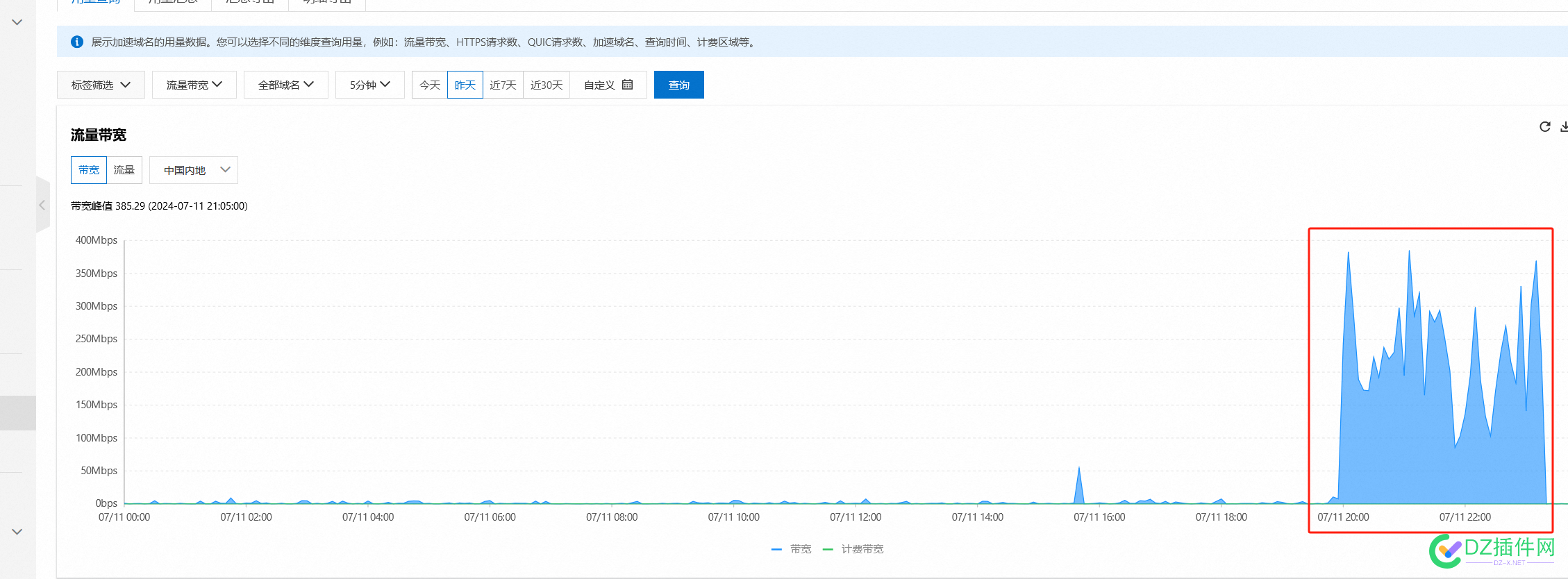Toggle the 计费带宽 legend series
Image resolution: width=1568 pixels, height=579 pixels.
853,549
